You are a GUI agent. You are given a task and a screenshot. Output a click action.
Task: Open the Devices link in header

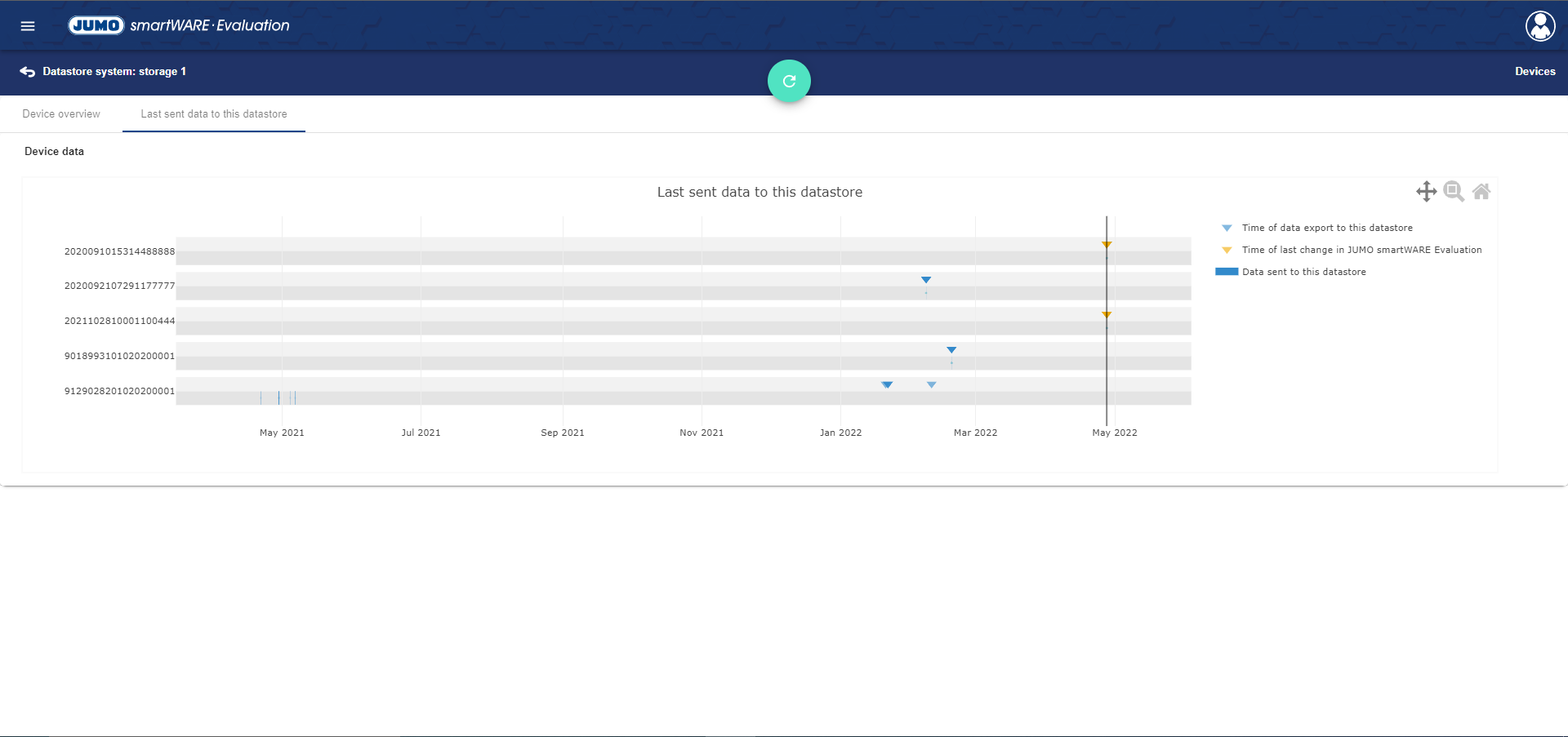(1535, 72)
